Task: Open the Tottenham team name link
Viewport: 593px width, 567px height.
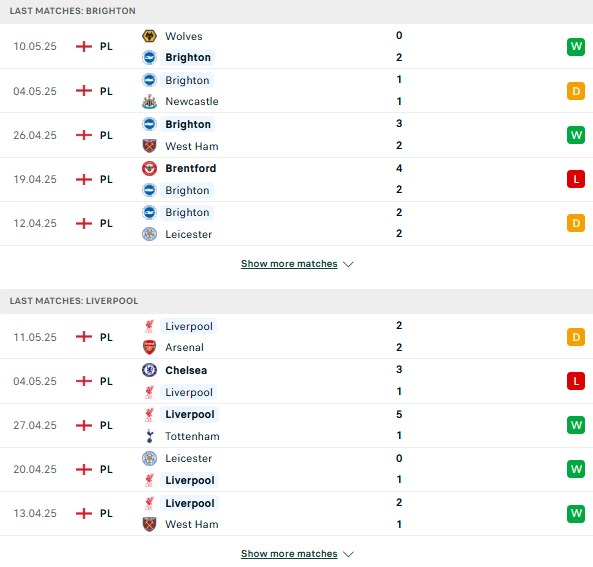Action: pyautogui.click(x=192, y=437)
